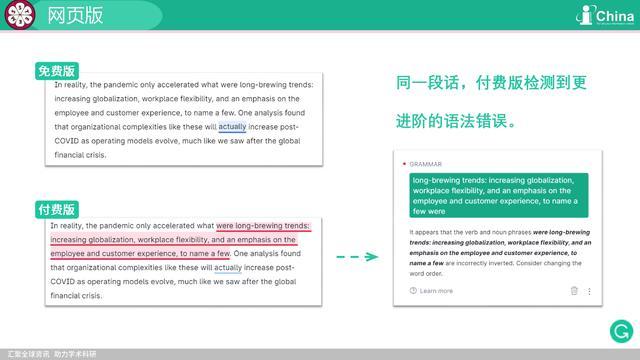Click the green highlighted suggestion box
Screen dimensions: 640x360
tap(499, 195)
